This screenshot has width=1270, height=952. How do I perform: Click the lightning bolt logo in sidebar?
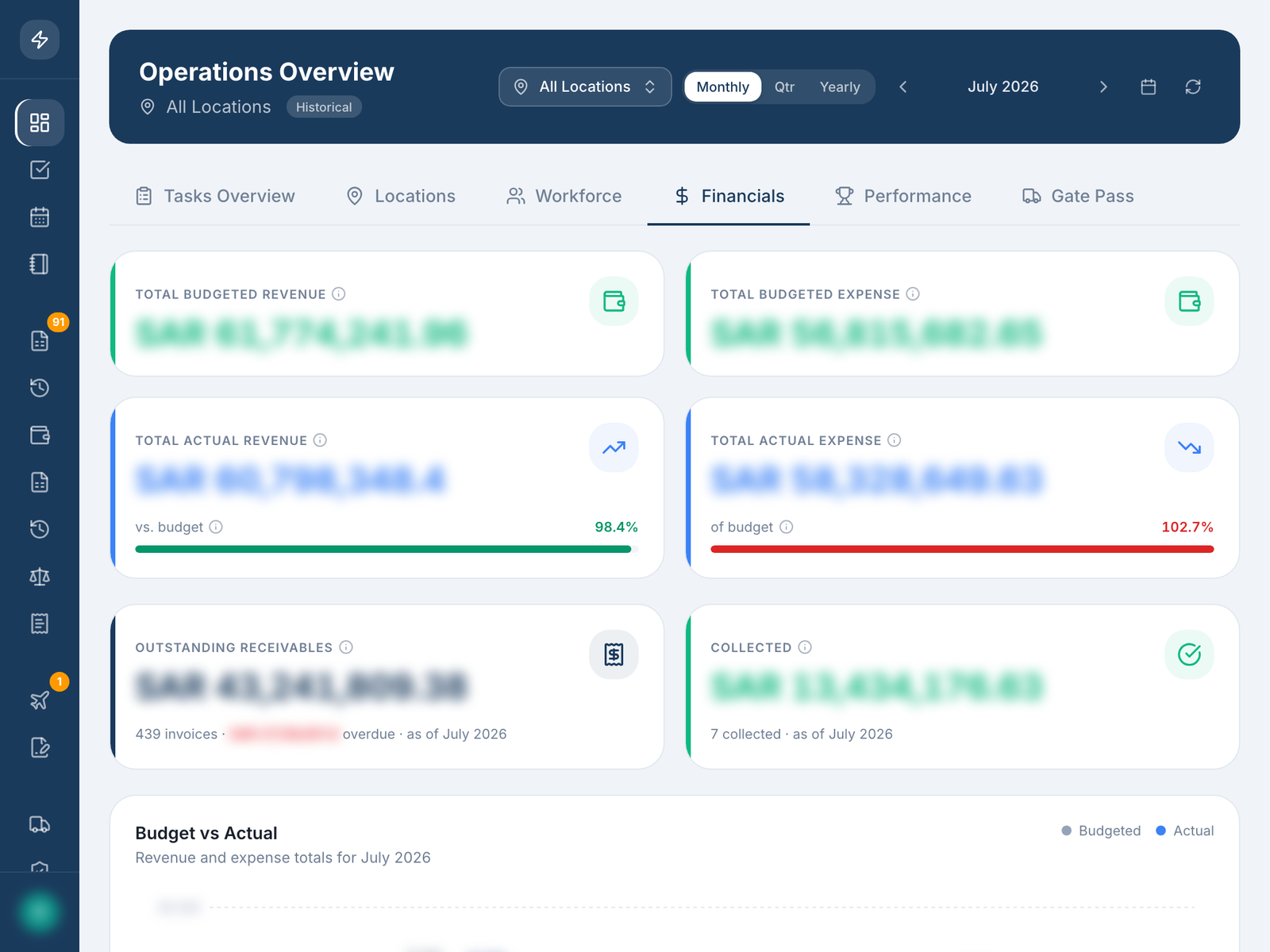[x=40, y=40]
